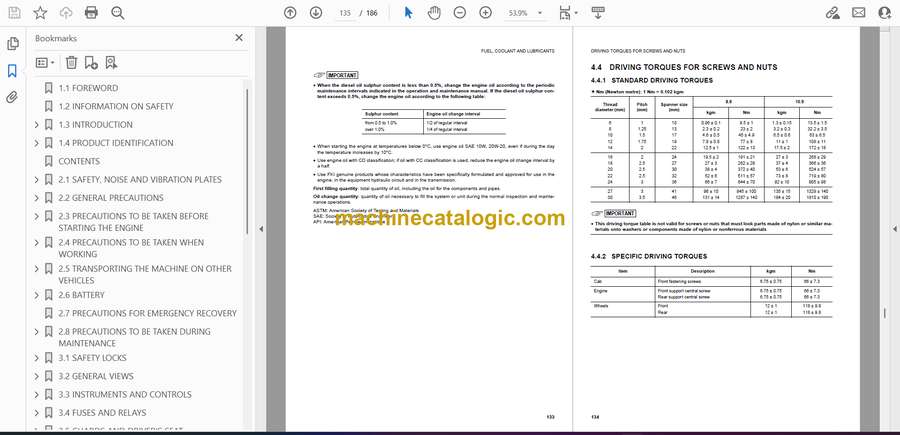This screenshot has height=435, width=900.
Task: Expand 2.3 PRECAUTIONS BEFORE STARTING THE ENGINE
Action: point(37,216)
